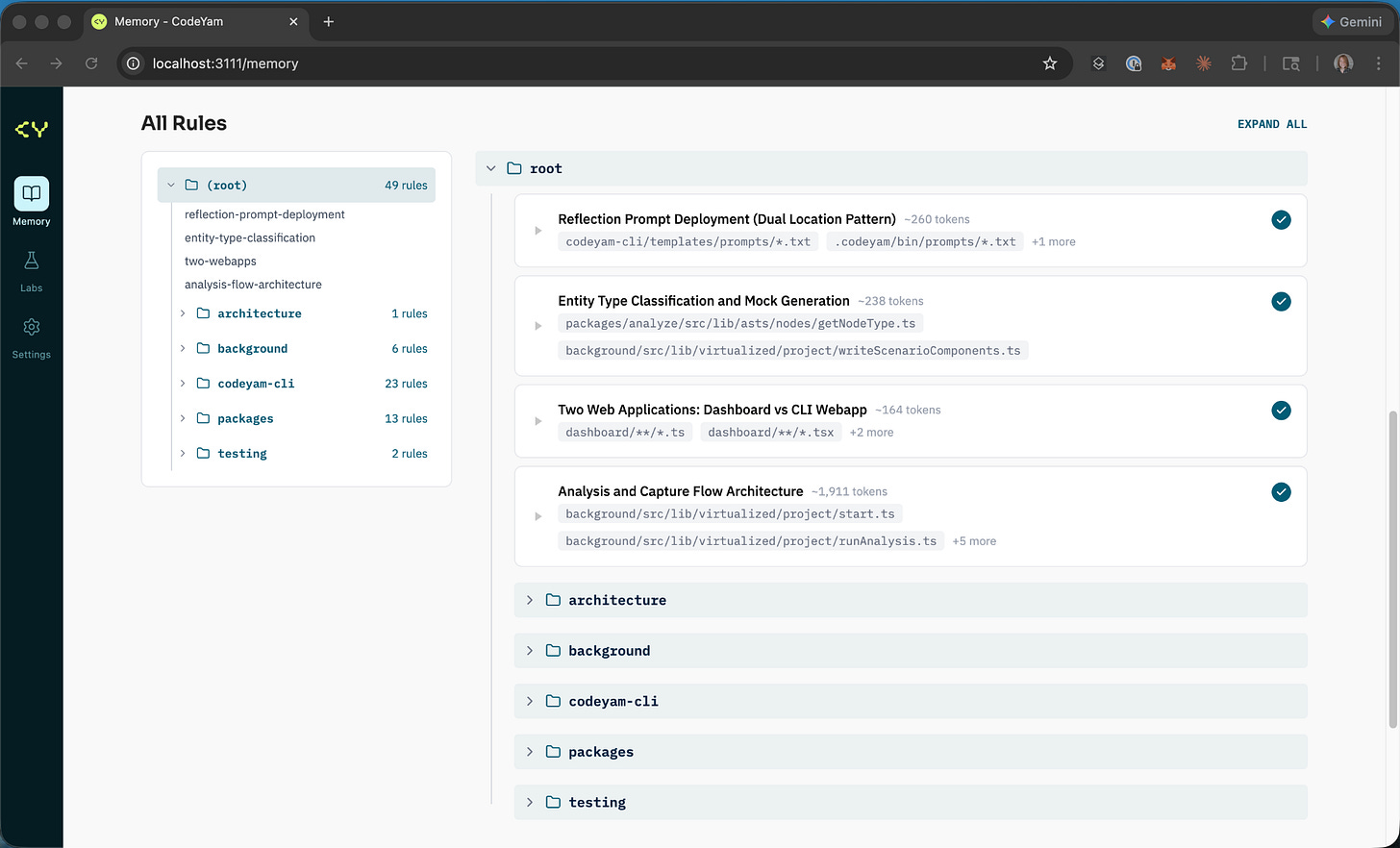Image resolution: width=1400 pixels, height=848 pixels.
Task: Expand the testing section in main panel
Action: point(530,802)
